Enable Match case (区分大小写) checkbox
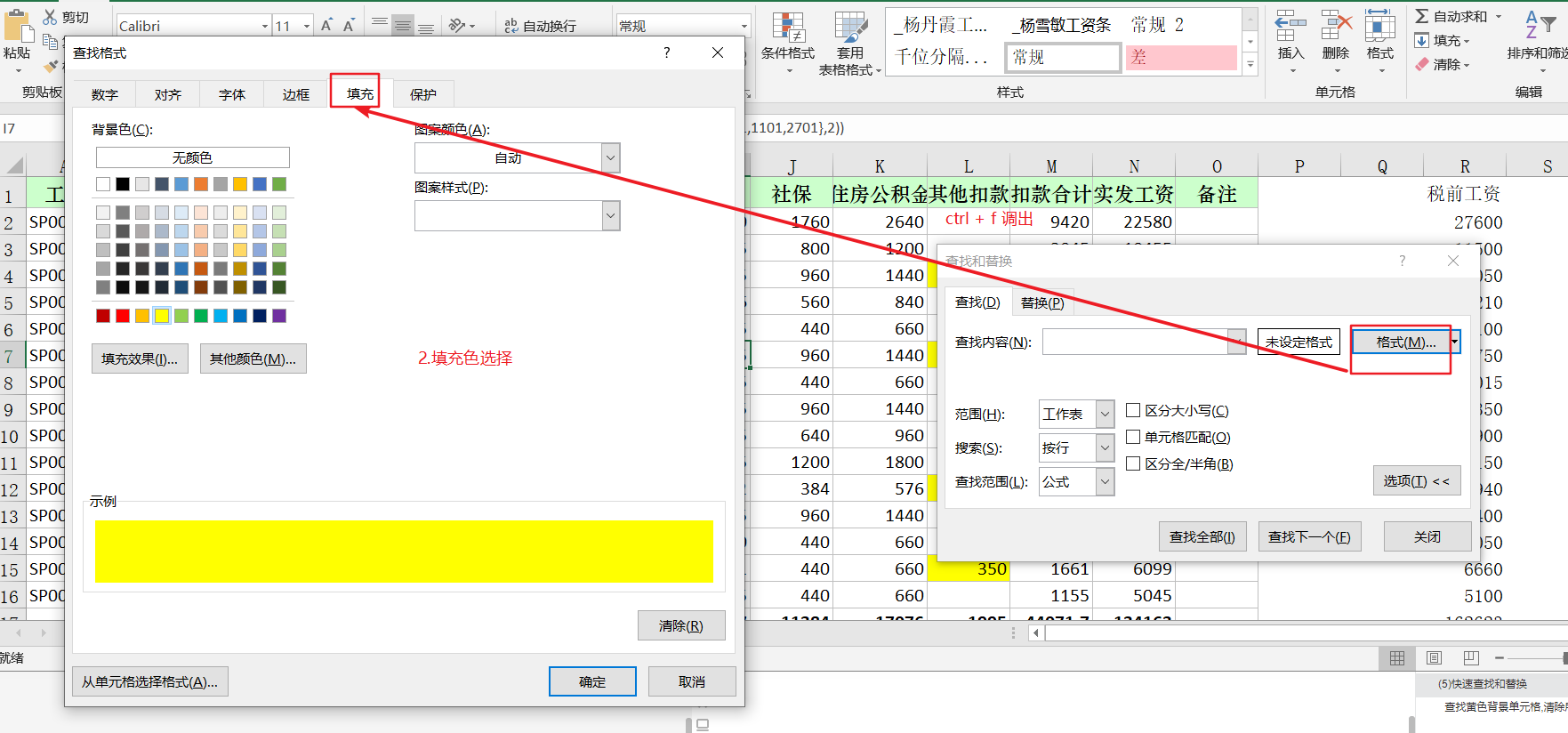The image size is (1568, 733). coord(1133,410)
